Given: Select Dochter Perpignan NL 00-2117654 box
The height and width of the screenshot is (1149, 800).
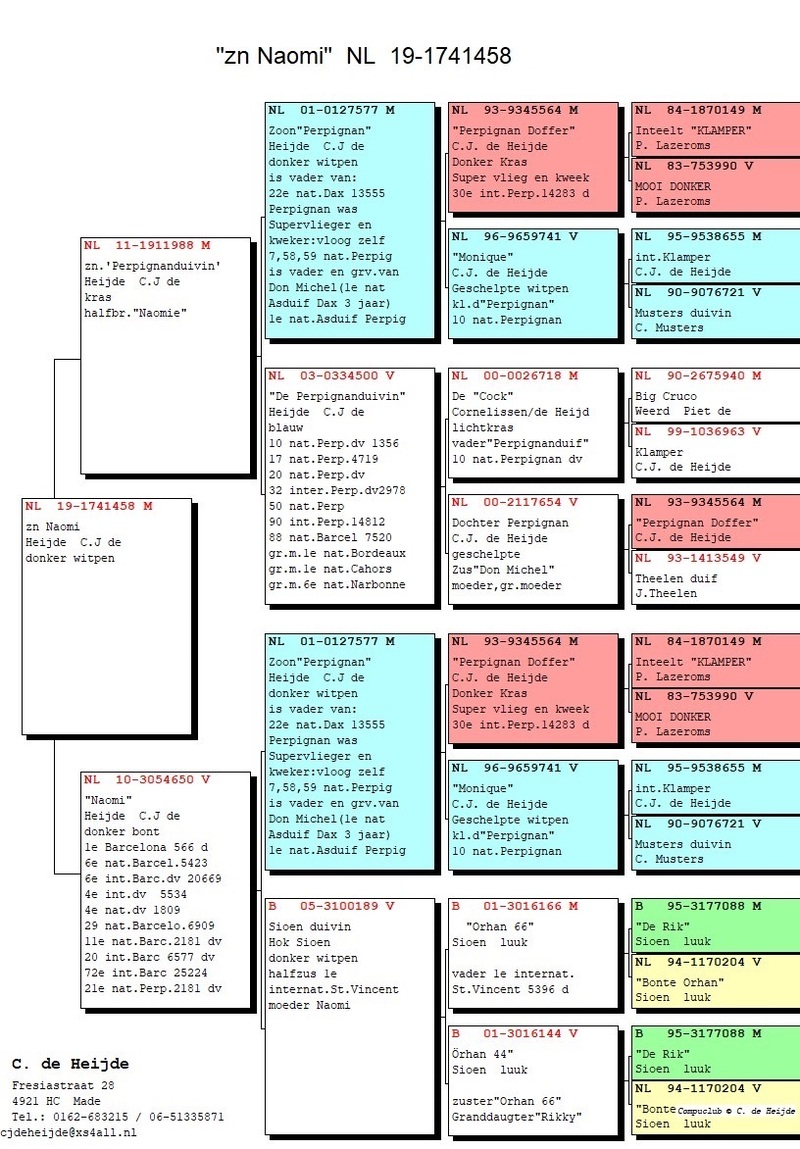Looking at the screenshot, I should [533, 548].
